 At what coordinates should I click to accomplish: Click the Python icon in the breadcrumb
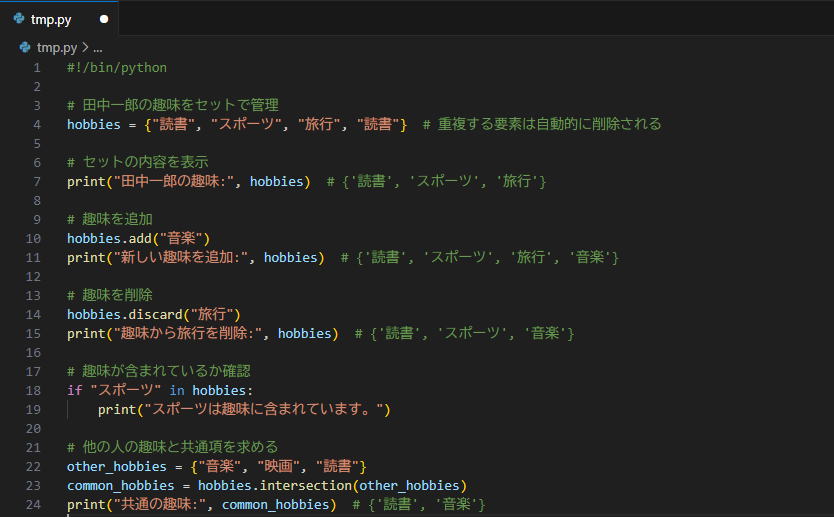pyautogui.click(x=25, y=47)
